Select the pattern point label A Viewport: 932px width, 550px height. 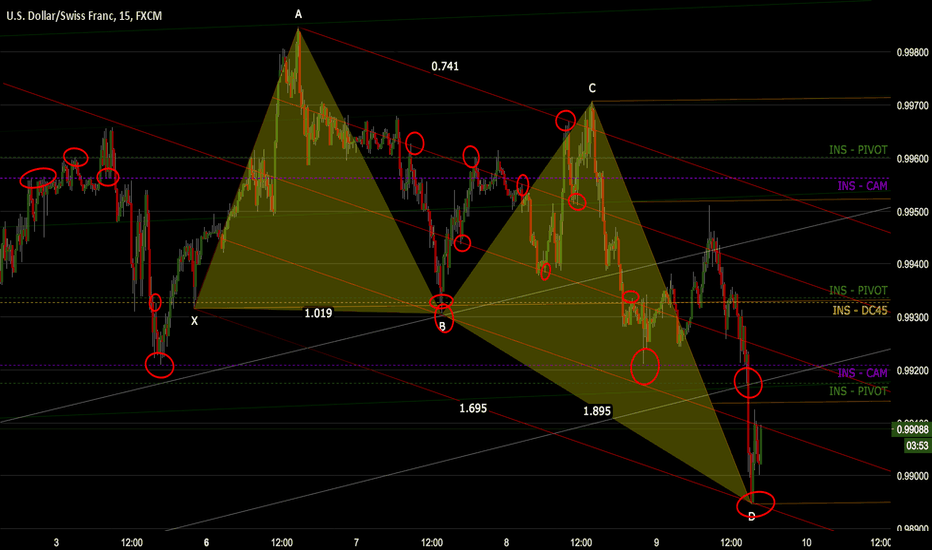coord(298,14)
